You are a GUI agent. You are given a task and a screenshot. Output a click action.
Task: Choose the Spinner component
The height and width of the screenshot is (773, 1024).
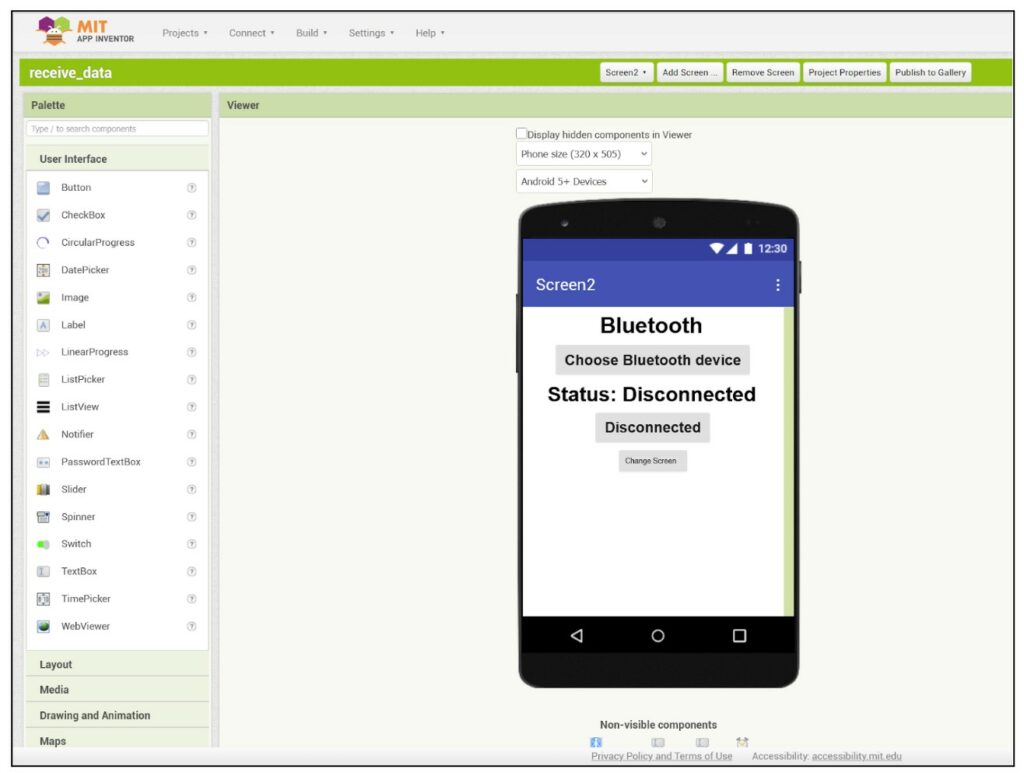[78, 516]
